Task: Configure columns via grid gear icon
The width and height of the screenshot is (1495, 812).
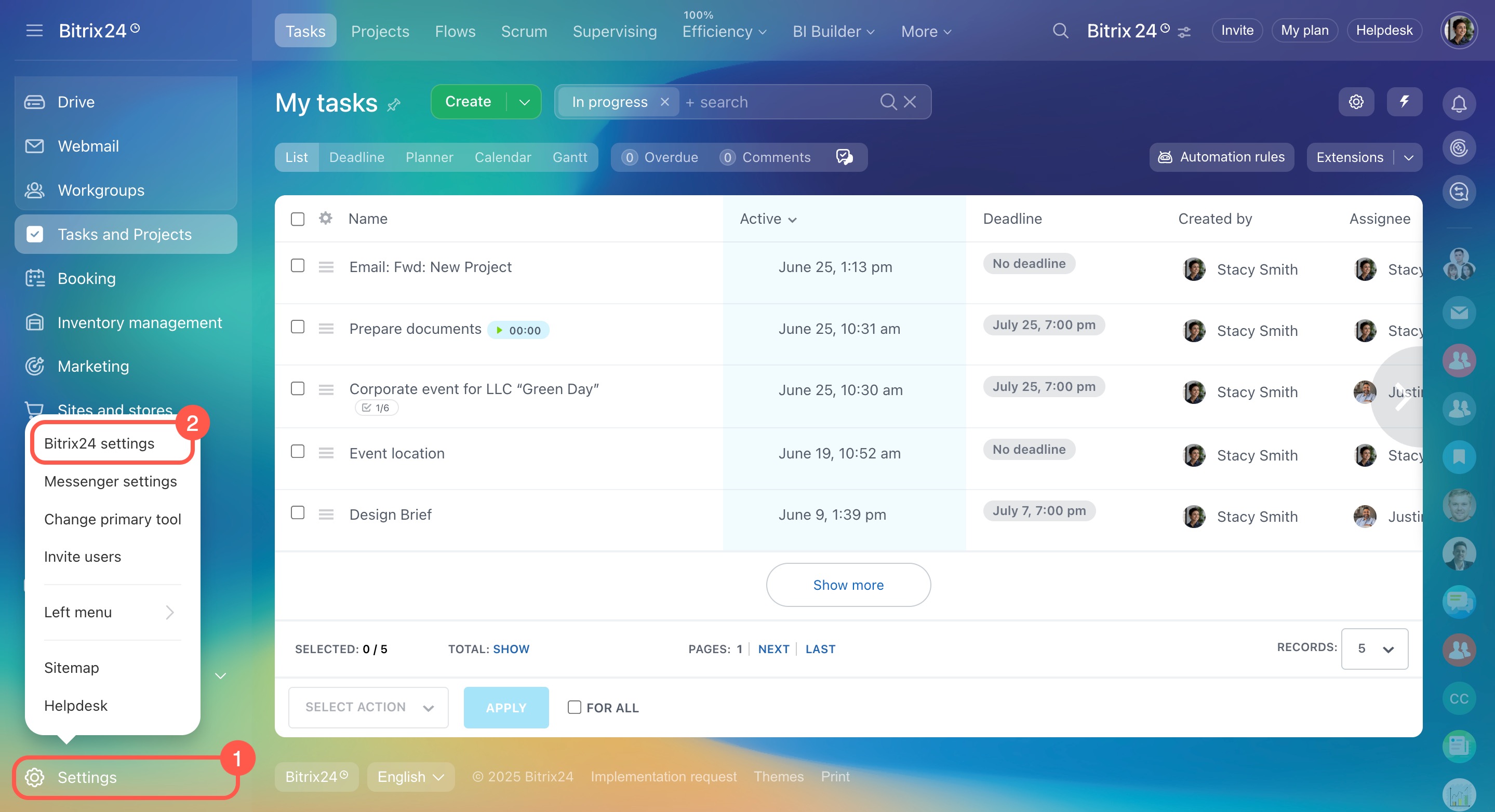Action: click(x=326, y=219)
